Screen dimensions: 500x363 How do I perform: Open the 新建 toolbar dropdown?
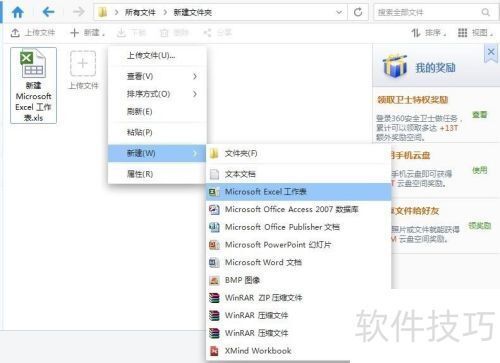pyautogui.click(x=88, y=33)
